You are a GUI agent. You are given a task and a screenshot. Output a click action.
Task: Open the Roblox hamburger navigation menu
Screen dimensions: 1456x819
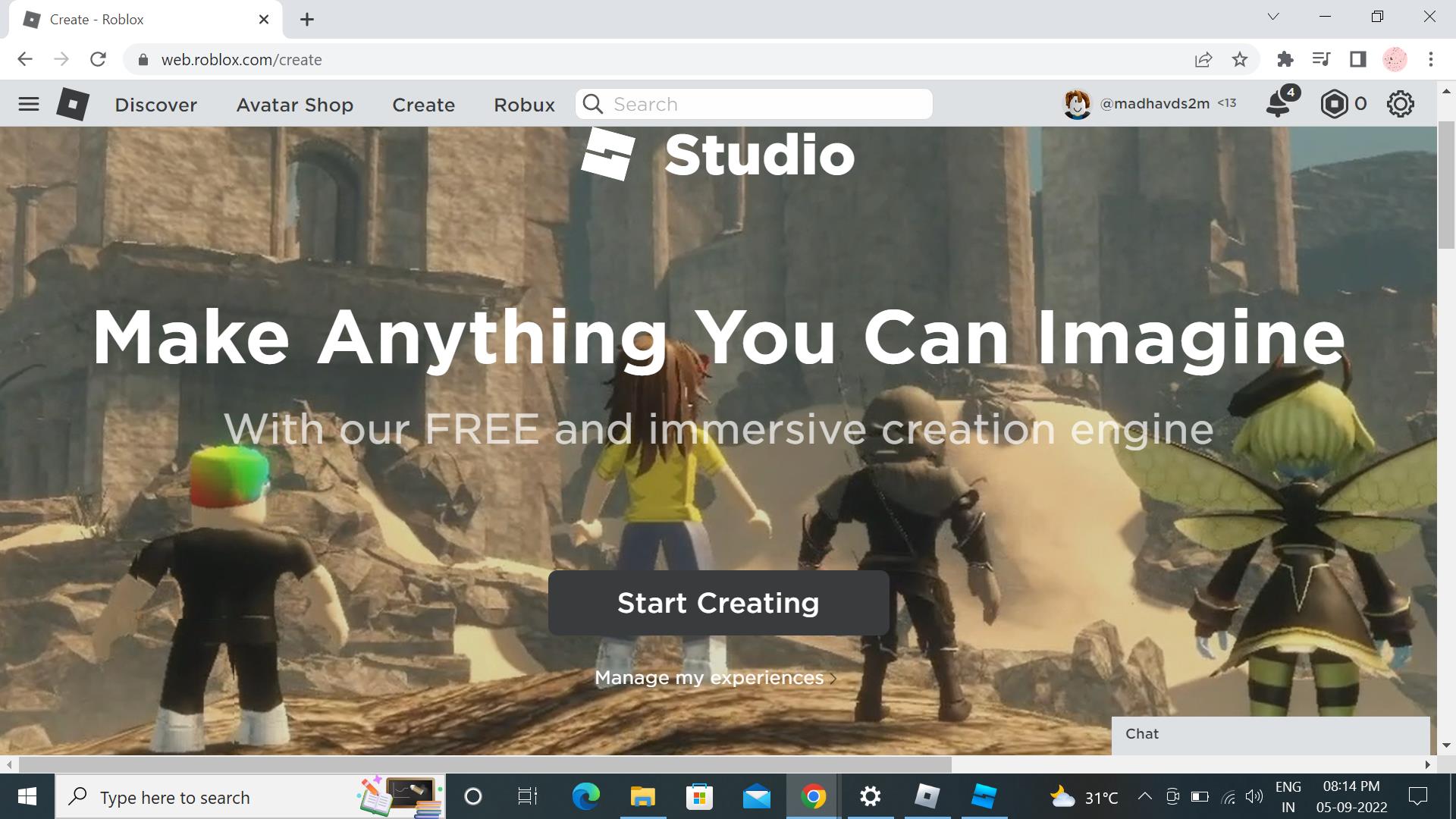(x=29, y=104)
